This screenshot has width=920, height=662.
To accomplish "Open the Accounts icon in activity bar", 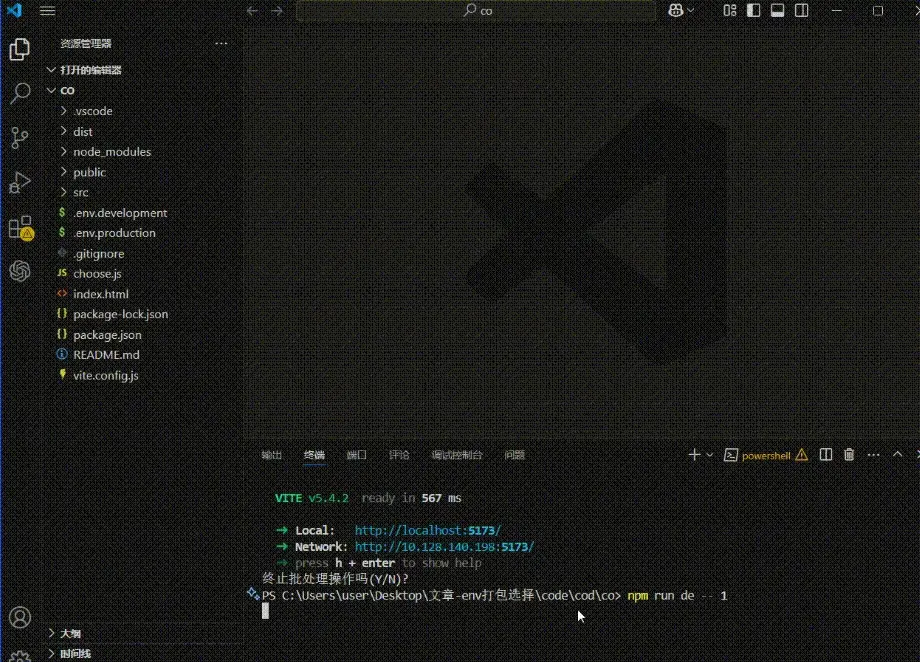I will tap(19, 617).
